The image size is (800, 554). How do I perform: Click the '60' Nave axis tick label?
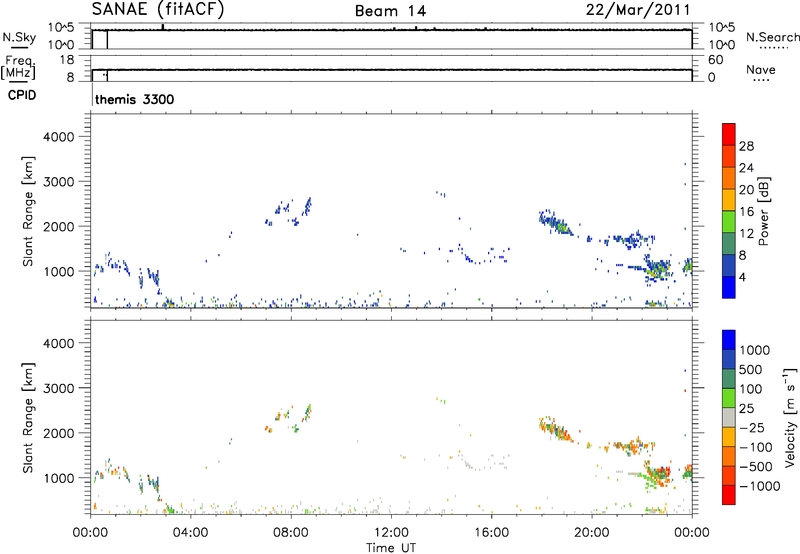click(715, 60)
